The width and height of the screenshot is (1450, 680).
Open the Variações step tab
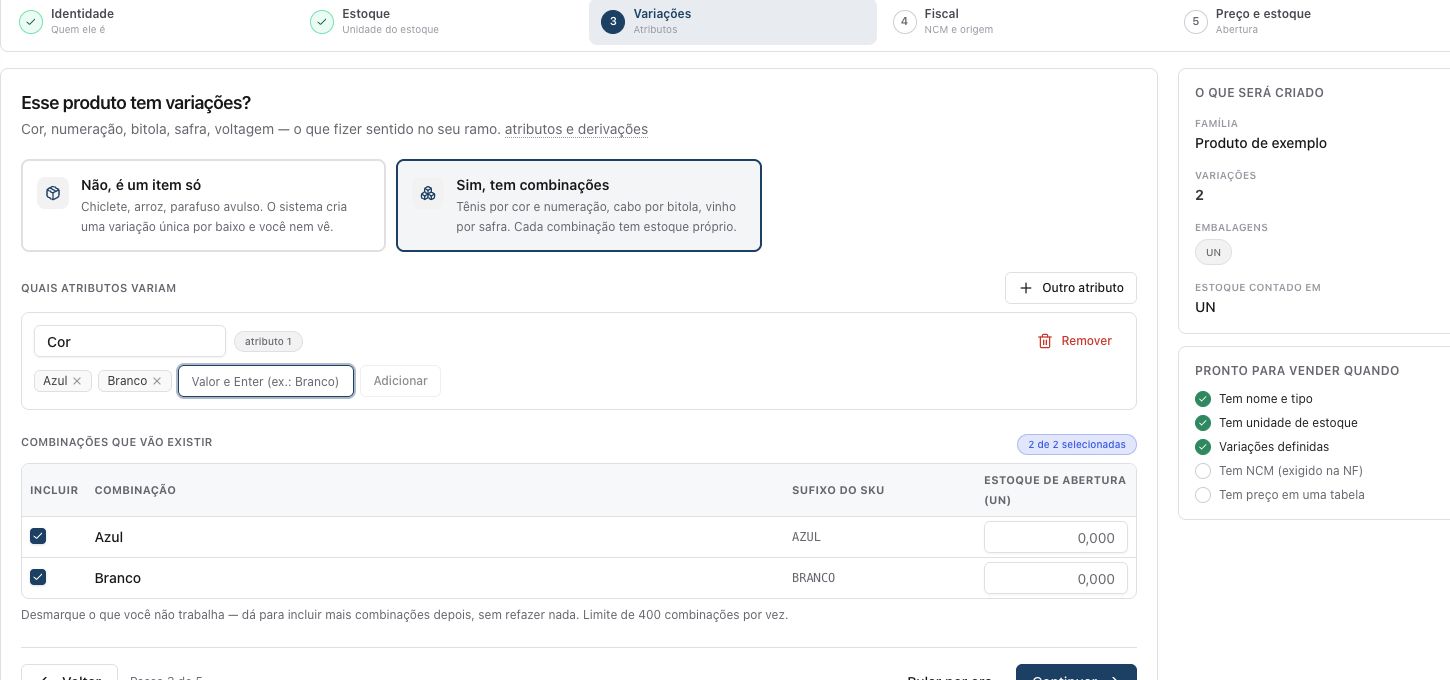[732, 22]
